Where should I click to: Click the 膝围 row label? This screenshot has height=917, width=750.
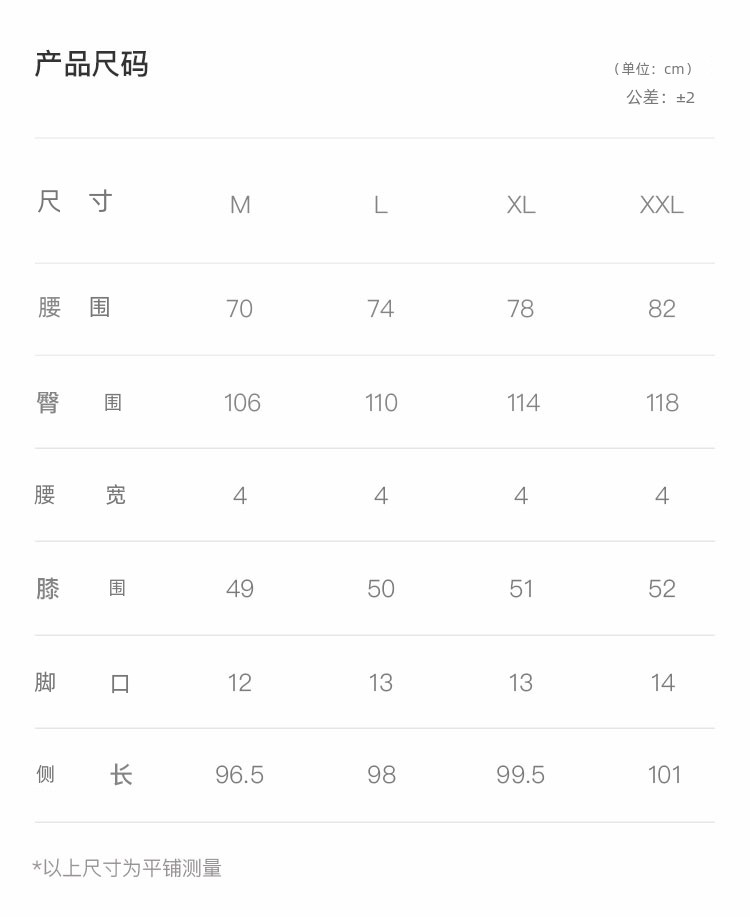(x=81, y=588)
